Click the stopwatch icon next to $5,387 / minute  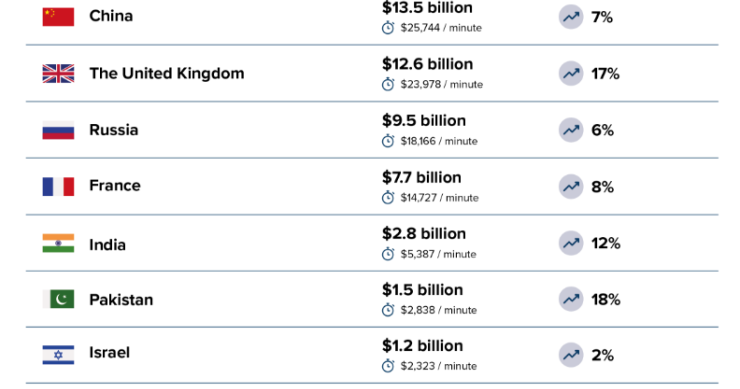click(388, 254)
